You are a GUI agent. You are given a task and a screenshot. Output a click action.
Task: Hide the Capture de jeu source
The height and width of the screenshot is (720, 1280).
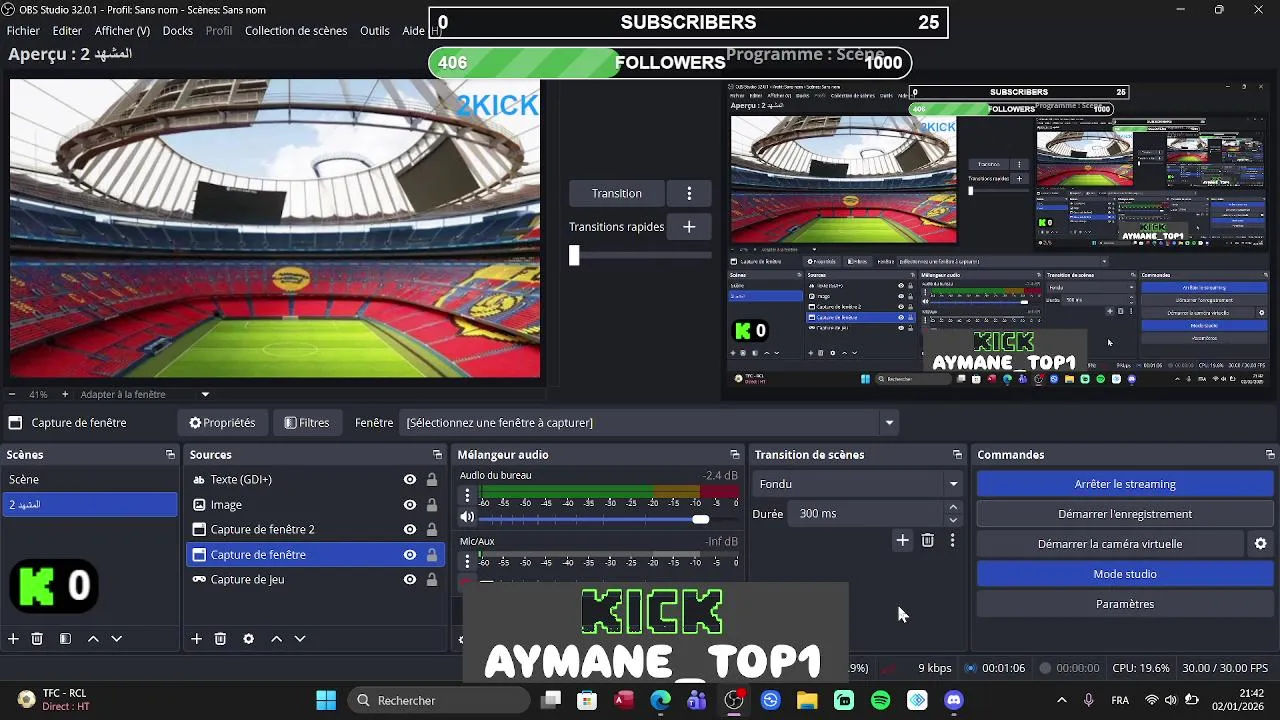(410, 580)
